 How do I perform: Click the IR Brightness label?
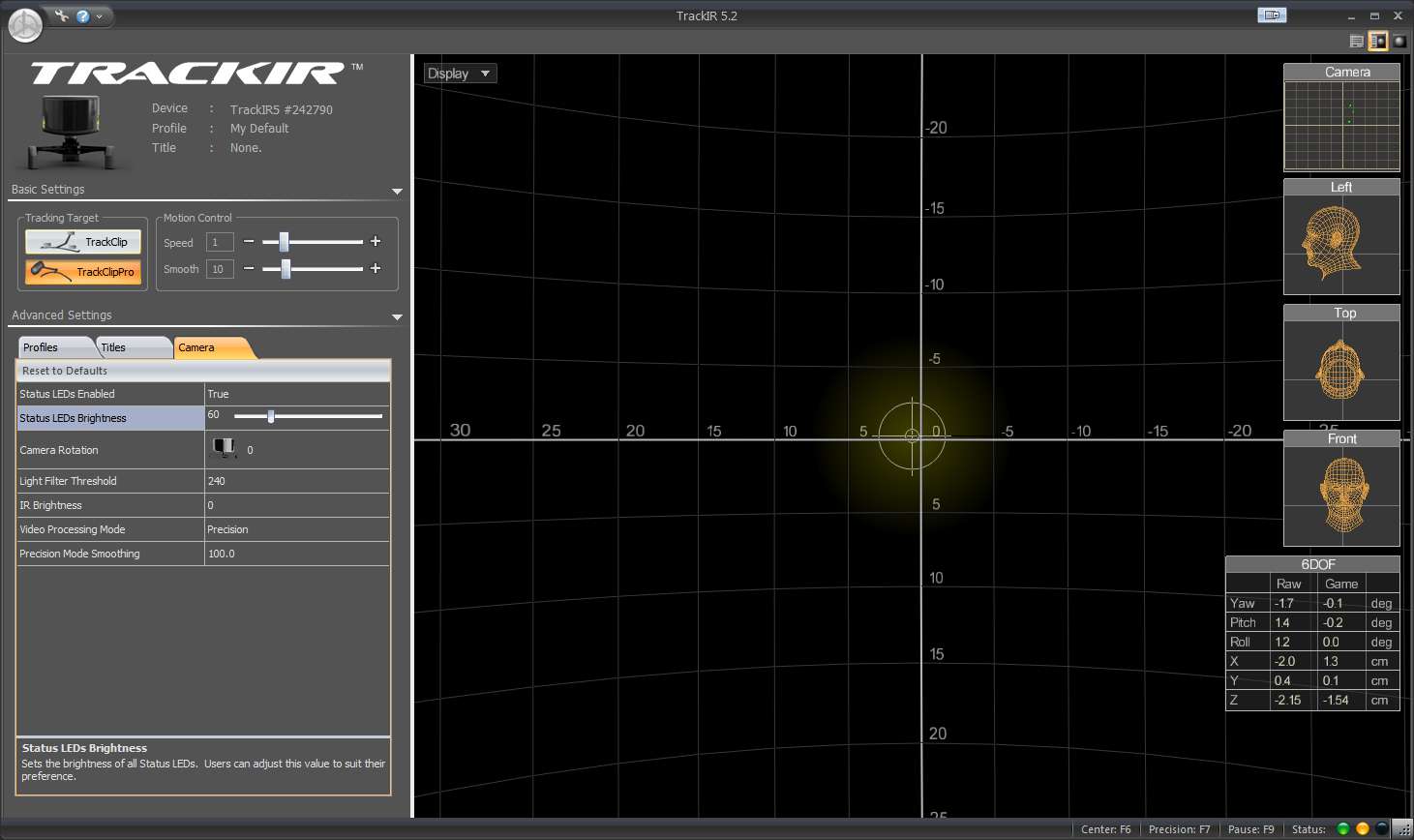point(50,505)
